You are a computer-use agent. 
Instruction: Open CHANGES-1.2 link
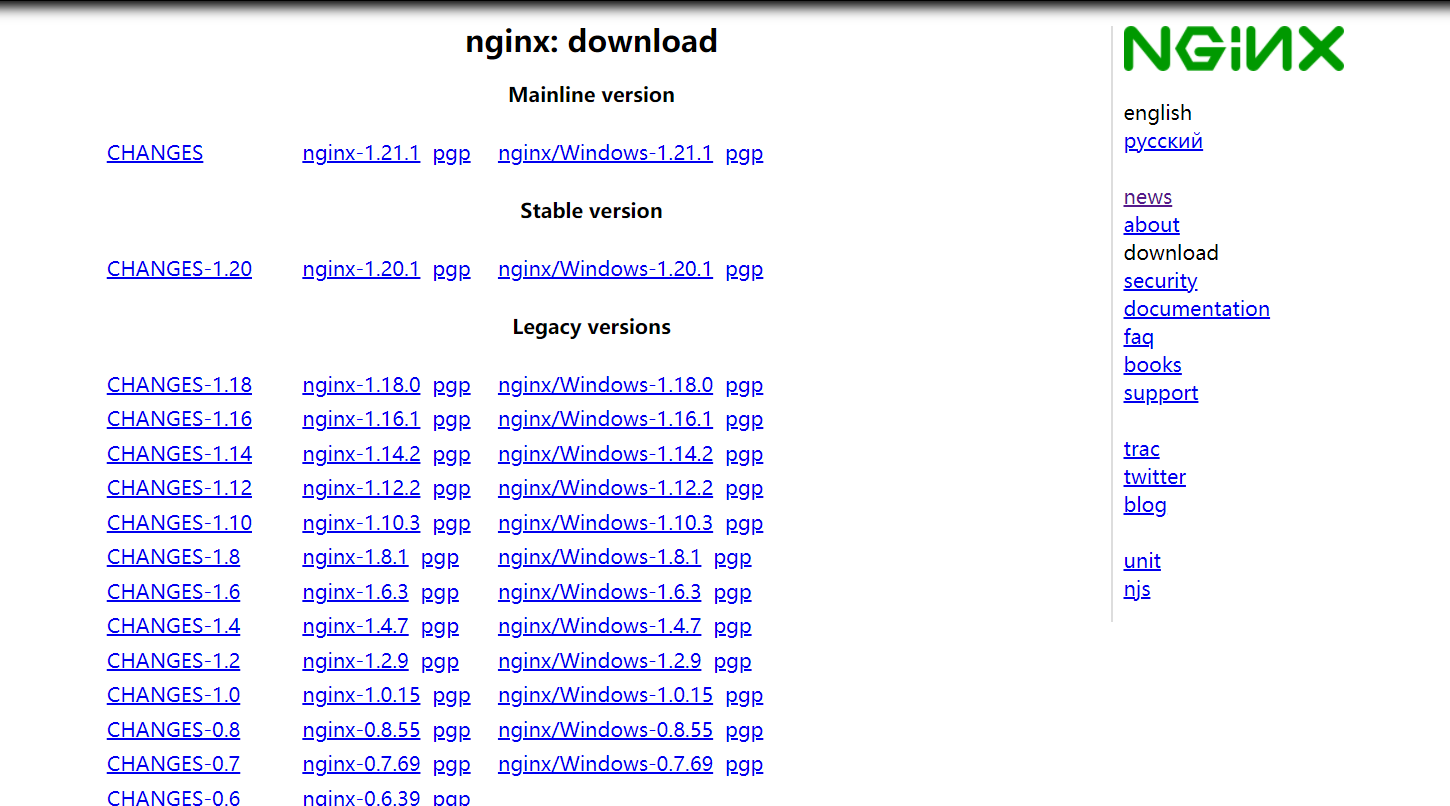[173, 661]
